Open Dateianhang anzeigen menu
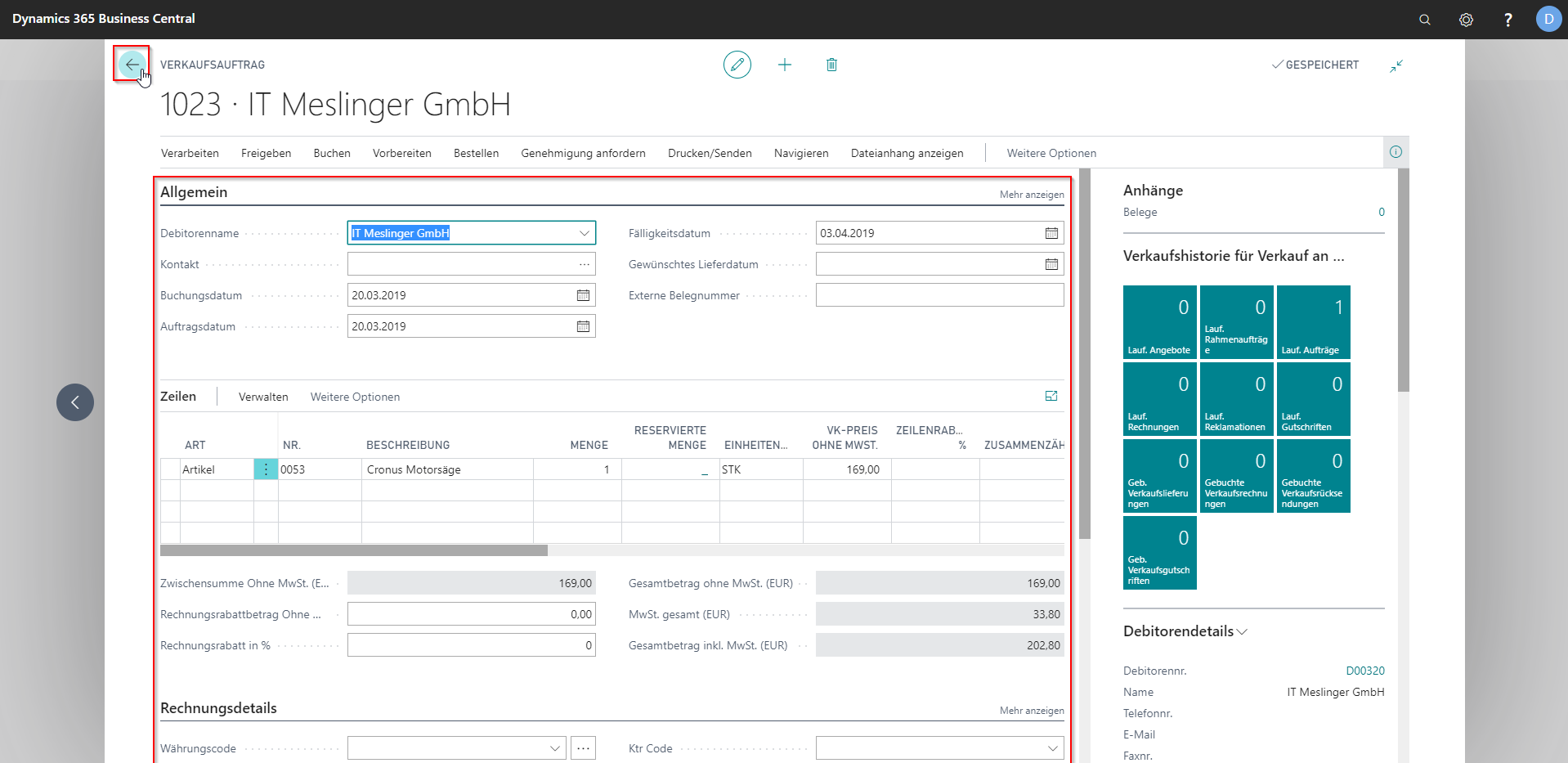The image size is (1568, 763). [x=907, y=153]
